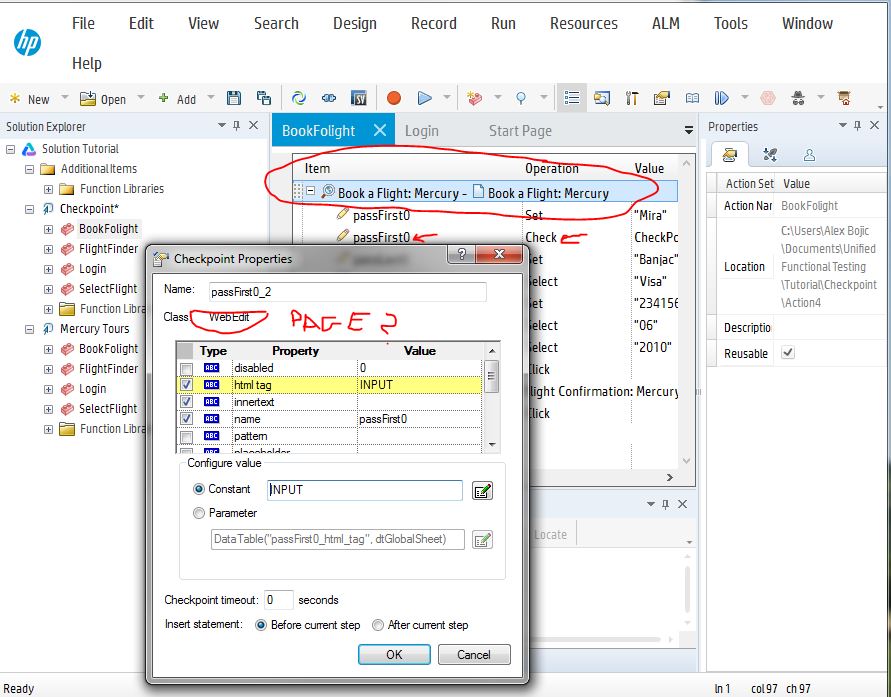Open the Resources menu
Screen dimensions: 891x697
tap(584, 23)
